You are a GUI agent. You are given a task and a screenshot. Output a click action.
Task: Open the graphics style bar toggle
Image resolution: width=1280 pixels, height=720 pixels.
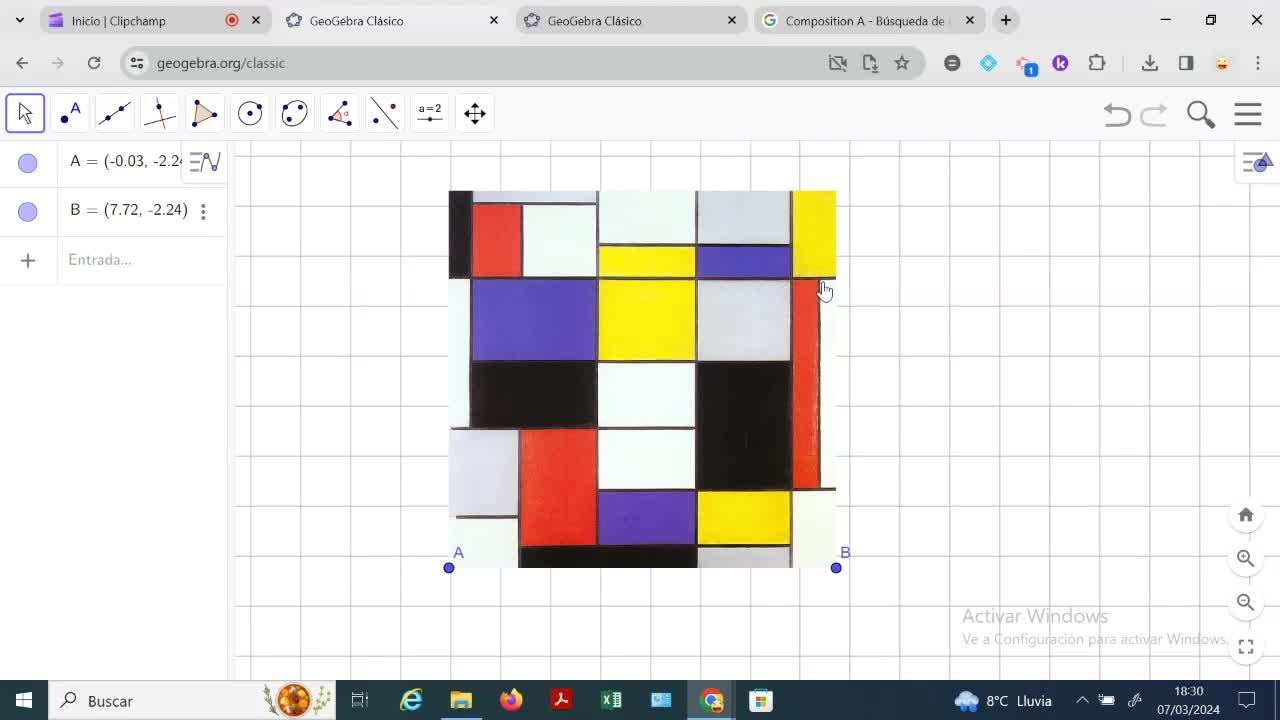pyautogui.click(x=1256, y=162)
